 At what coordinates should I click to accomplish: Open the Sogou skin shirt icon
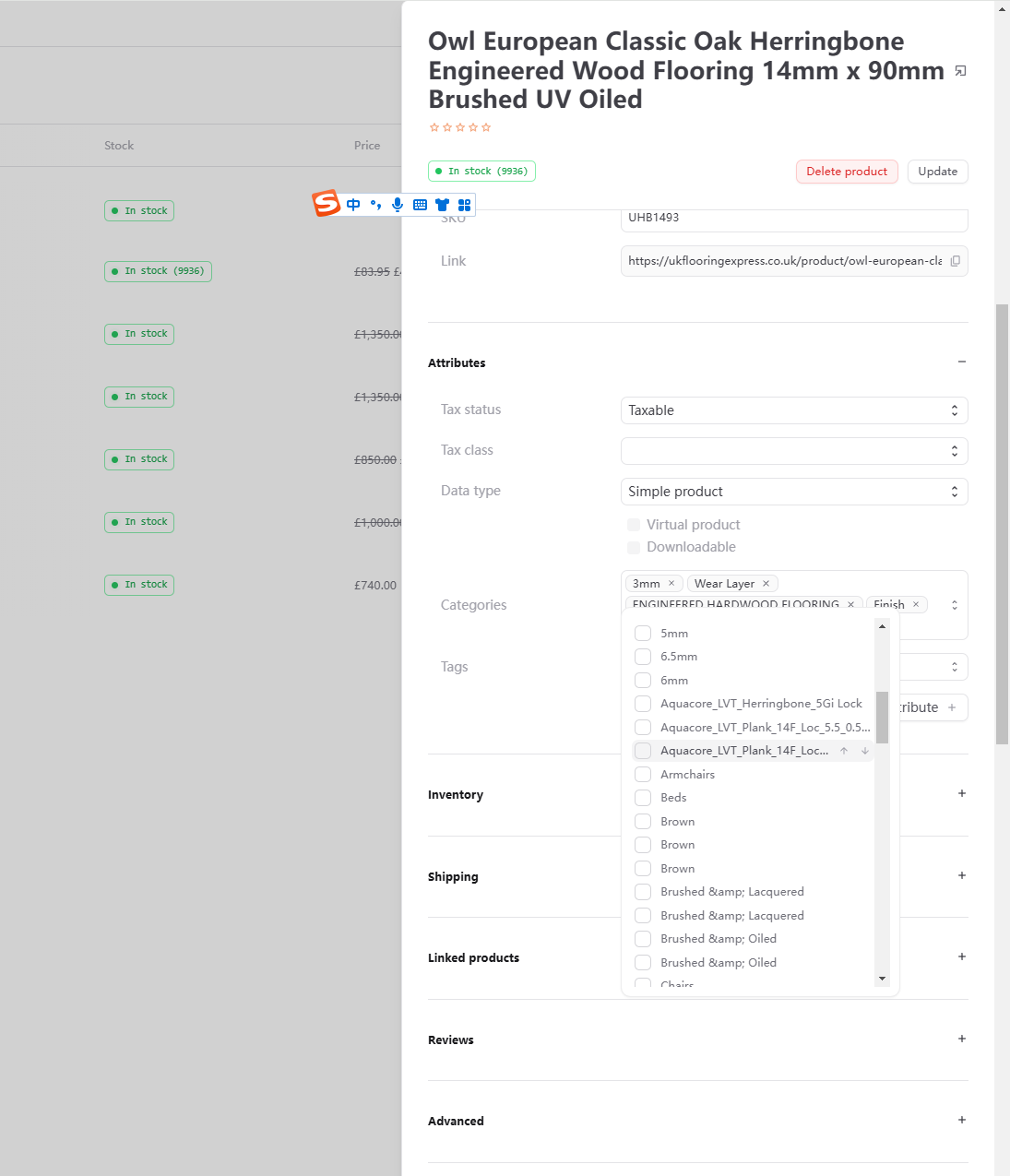point(442,205)
